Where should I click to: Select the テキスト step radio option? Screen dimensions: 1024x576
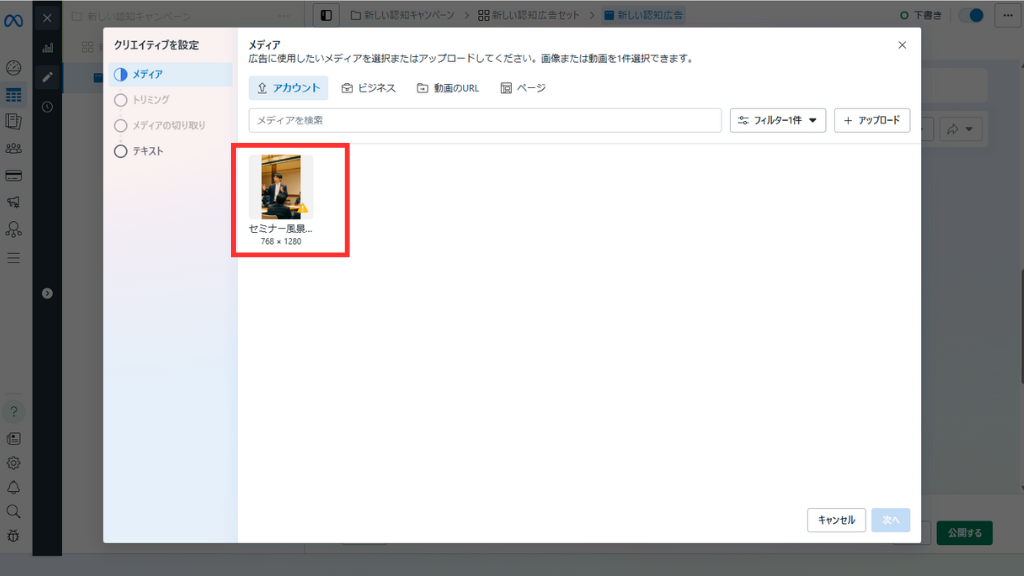121,152
